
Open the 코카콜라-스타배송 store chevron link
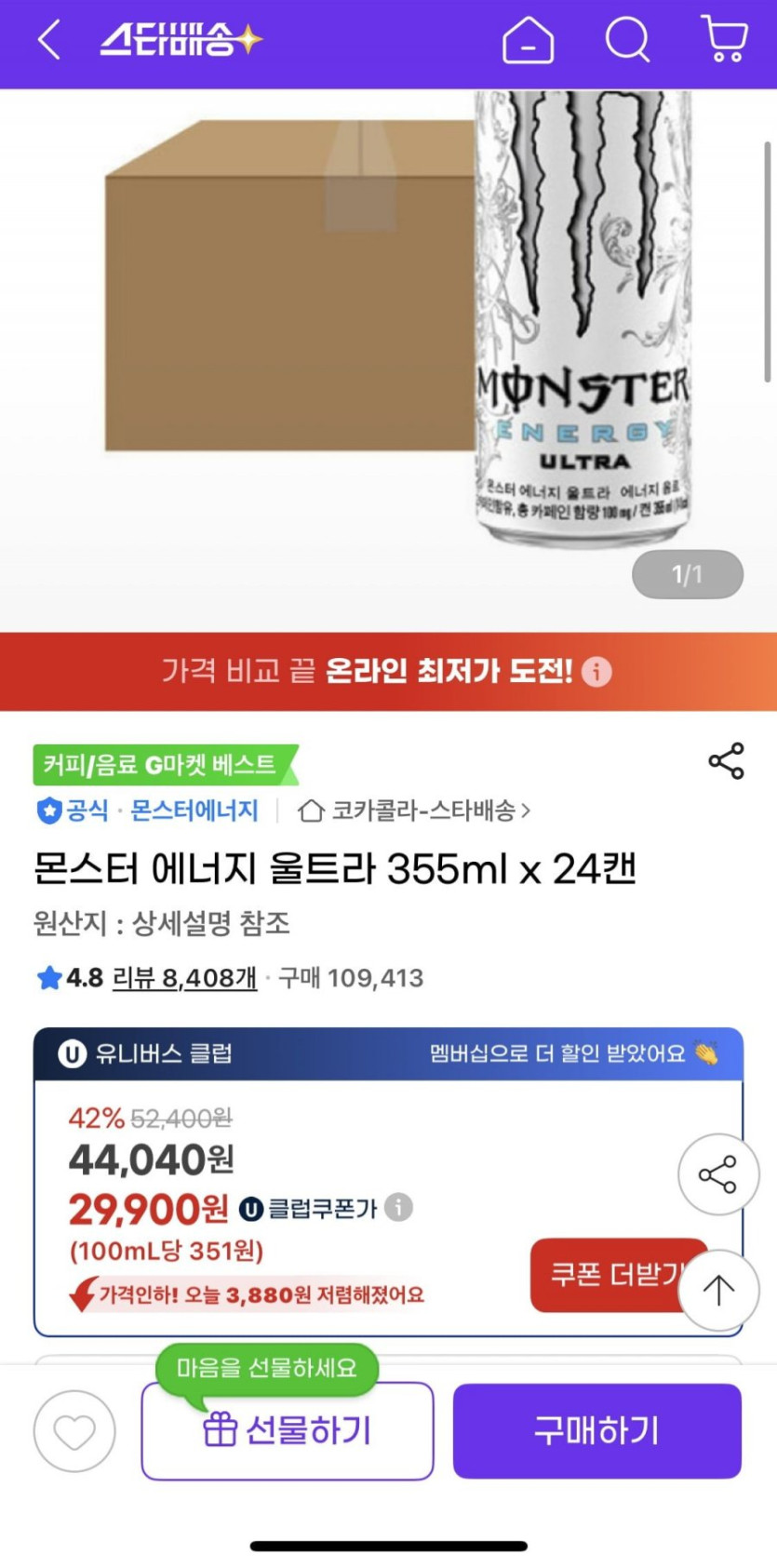(415, 811)
